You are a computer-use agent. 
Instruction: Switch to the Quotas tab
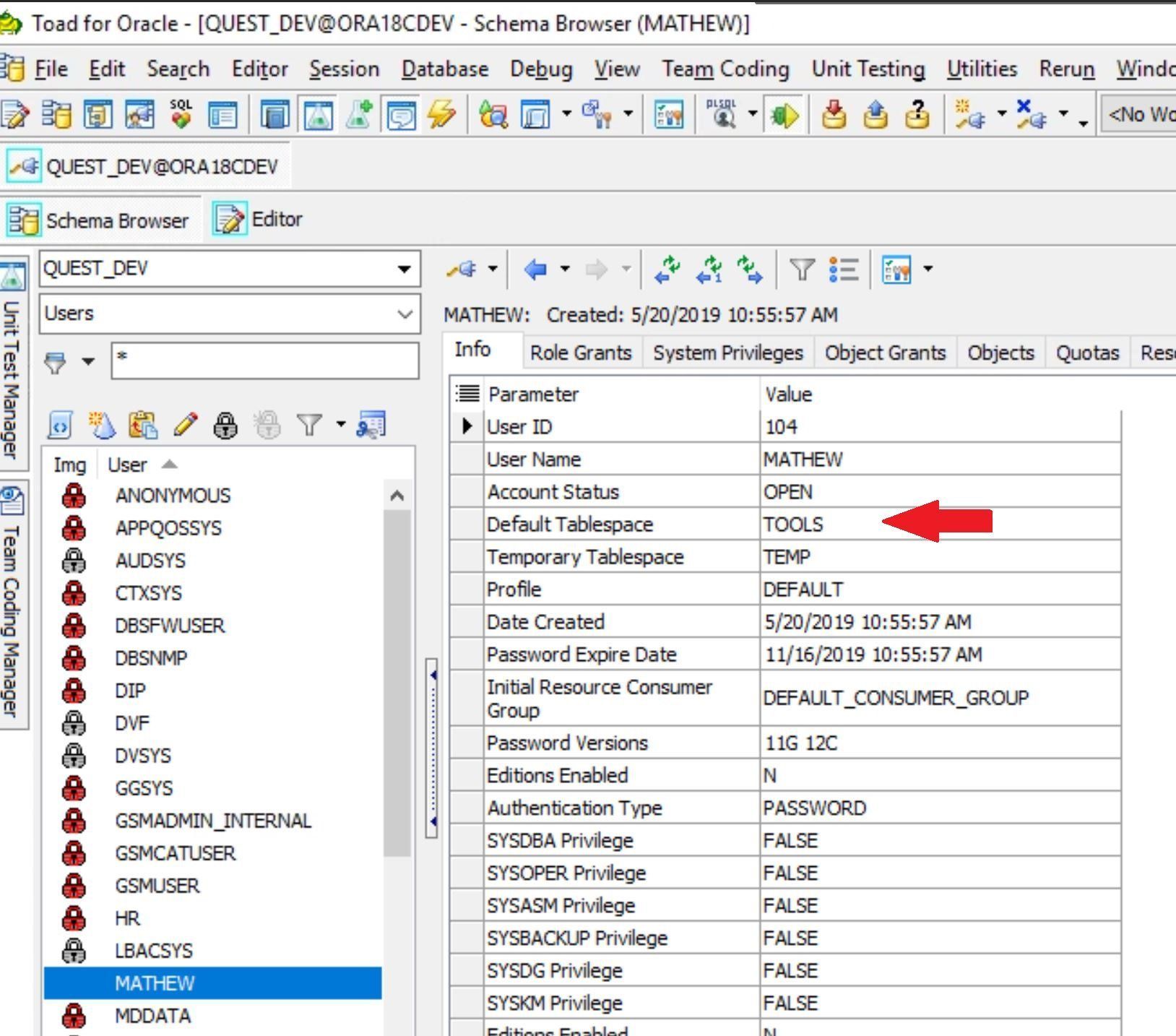click(1087, 353)
